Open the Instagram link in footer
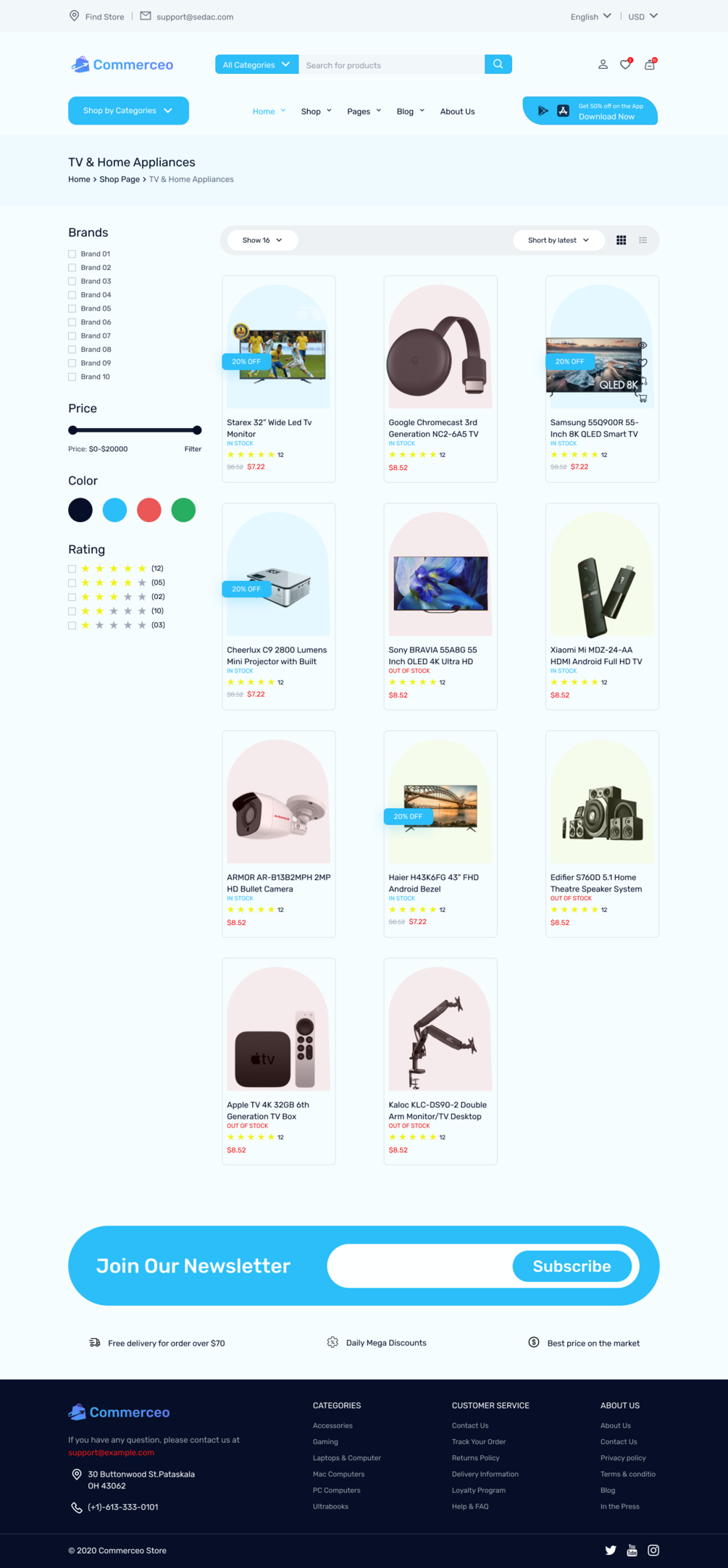This screenshot has width=728, height=1568. (x=653, y=1551)
